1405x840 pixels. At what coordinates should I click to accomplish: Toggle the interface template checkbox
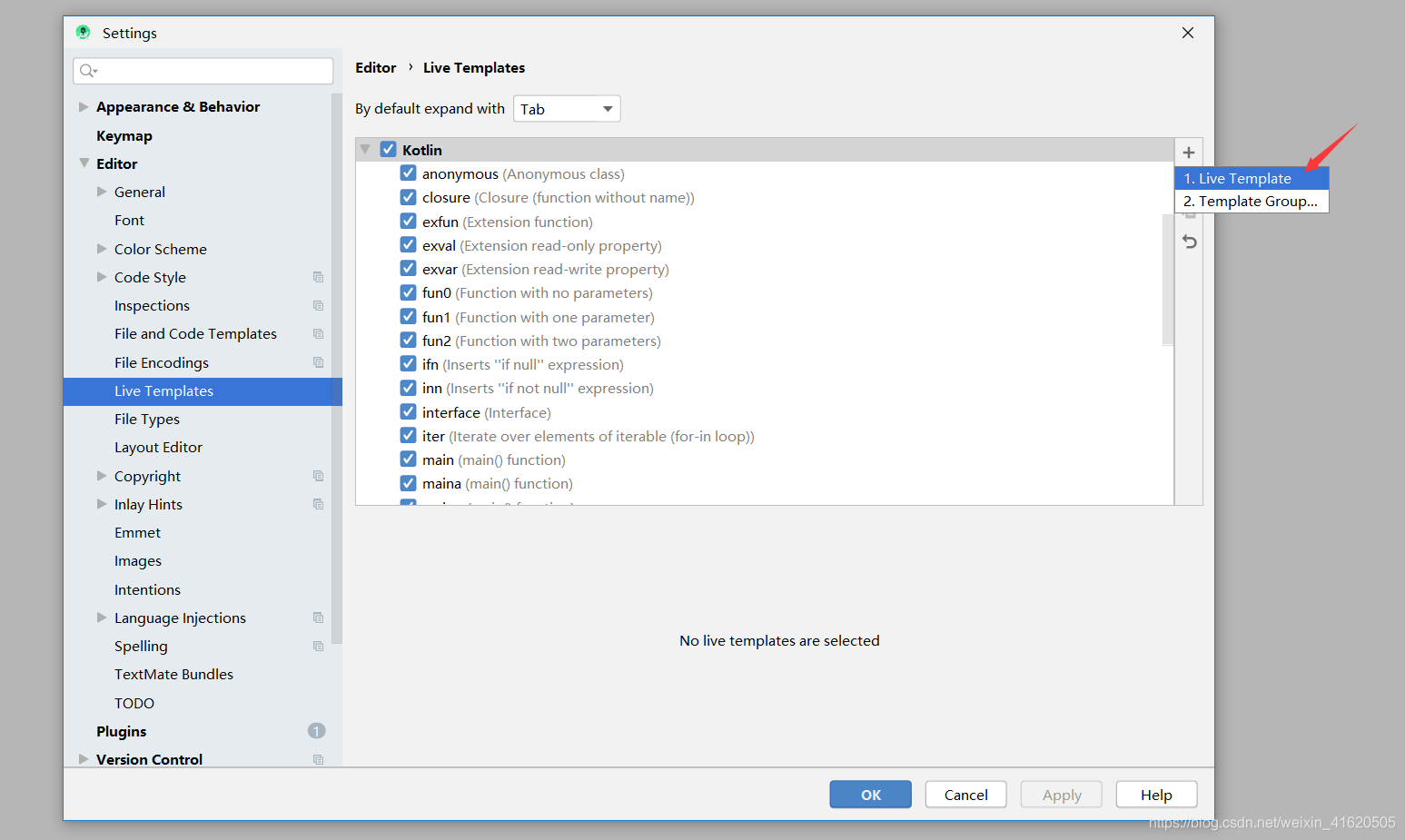click(408, 411)
